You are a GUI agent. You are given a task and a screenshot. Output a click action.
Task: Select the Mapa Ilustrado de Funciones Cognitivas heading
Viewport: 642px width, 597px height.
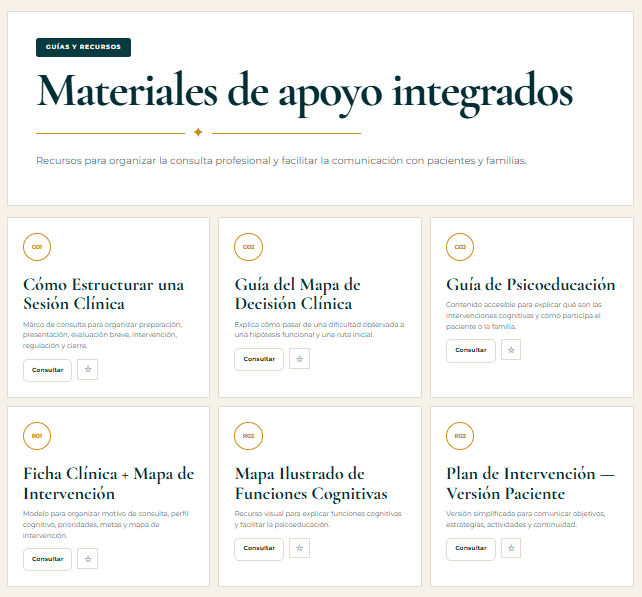[311, 484]
